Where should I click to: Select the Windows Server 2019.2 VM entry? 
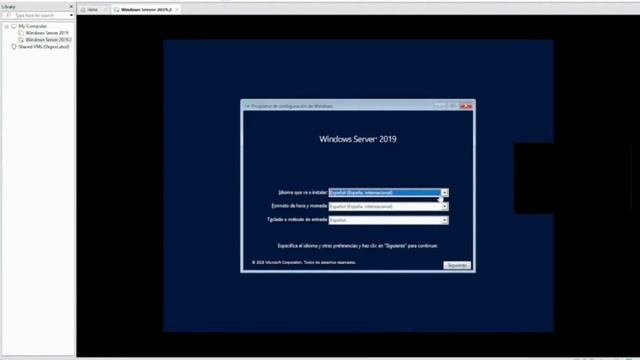(x=48, y=40)
